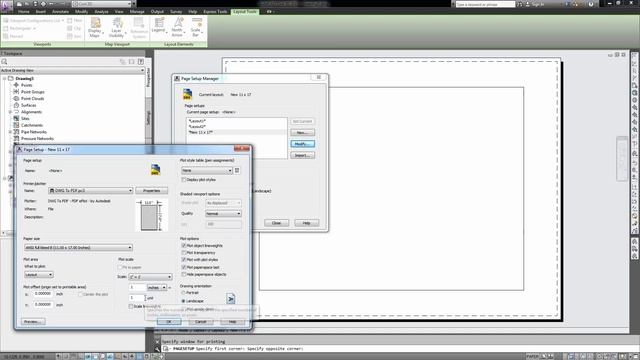
Task: Click Cancel in the Page Setup dialog
Action: point(200,322)
